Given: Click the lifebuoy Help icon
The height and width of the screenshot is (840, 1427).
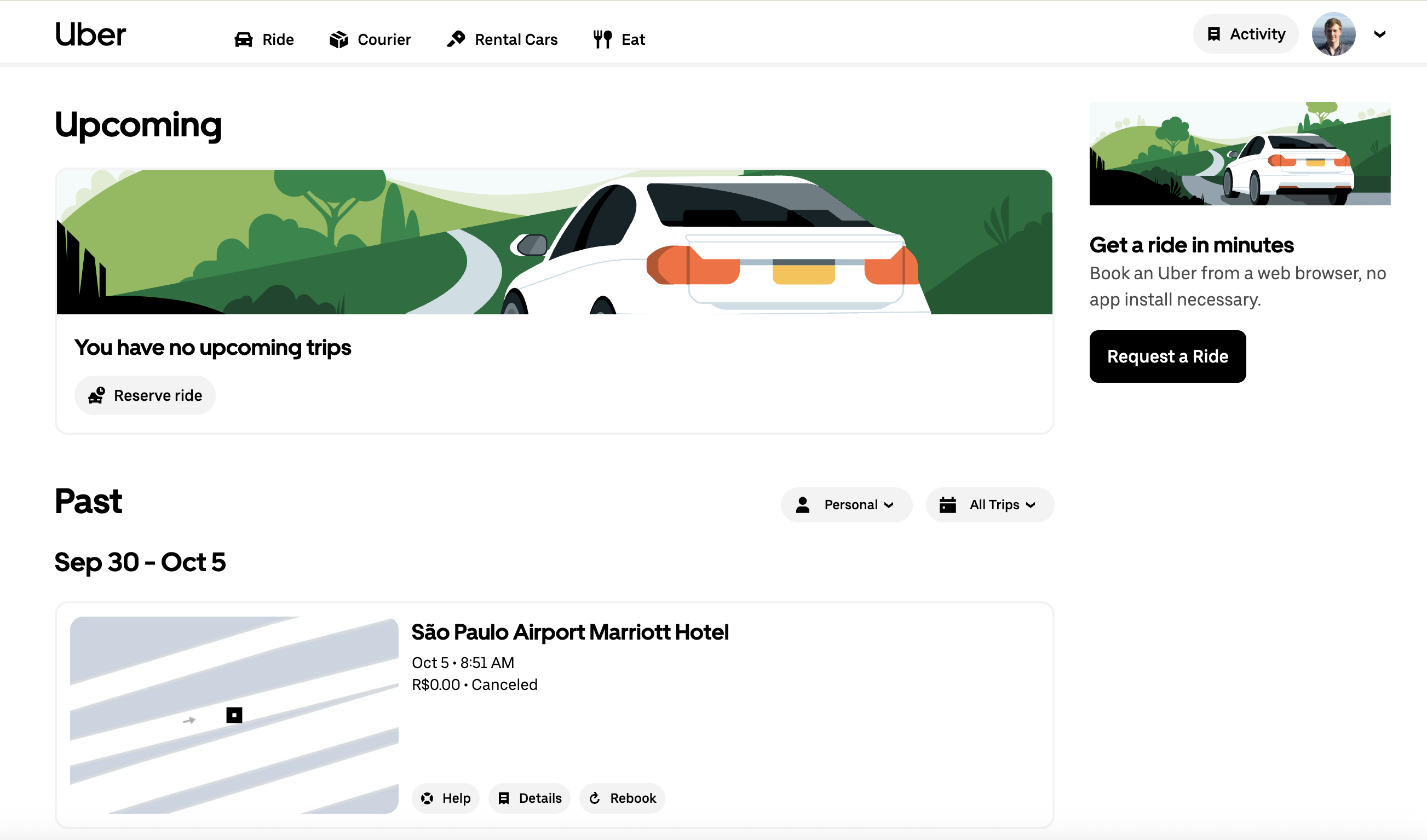Looking at the screenshot, I should pos(427,798).
